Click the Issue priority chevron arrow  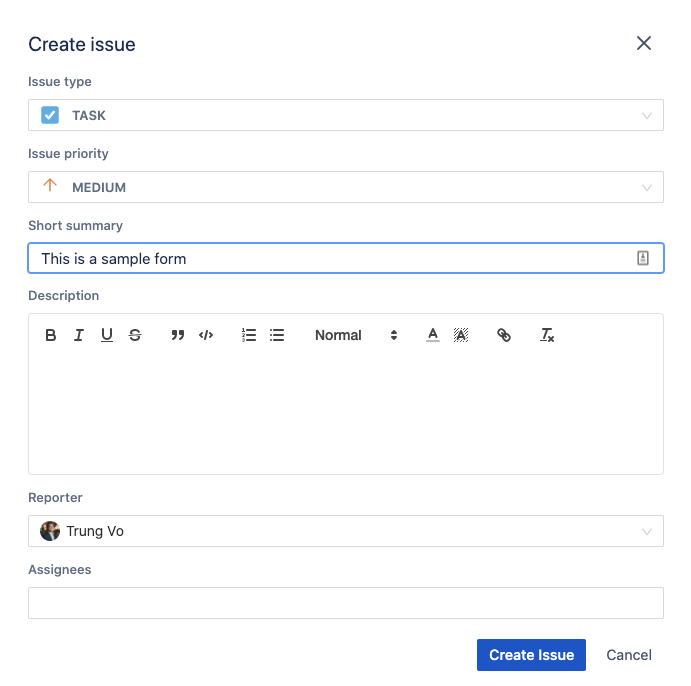tap(646, 188)
